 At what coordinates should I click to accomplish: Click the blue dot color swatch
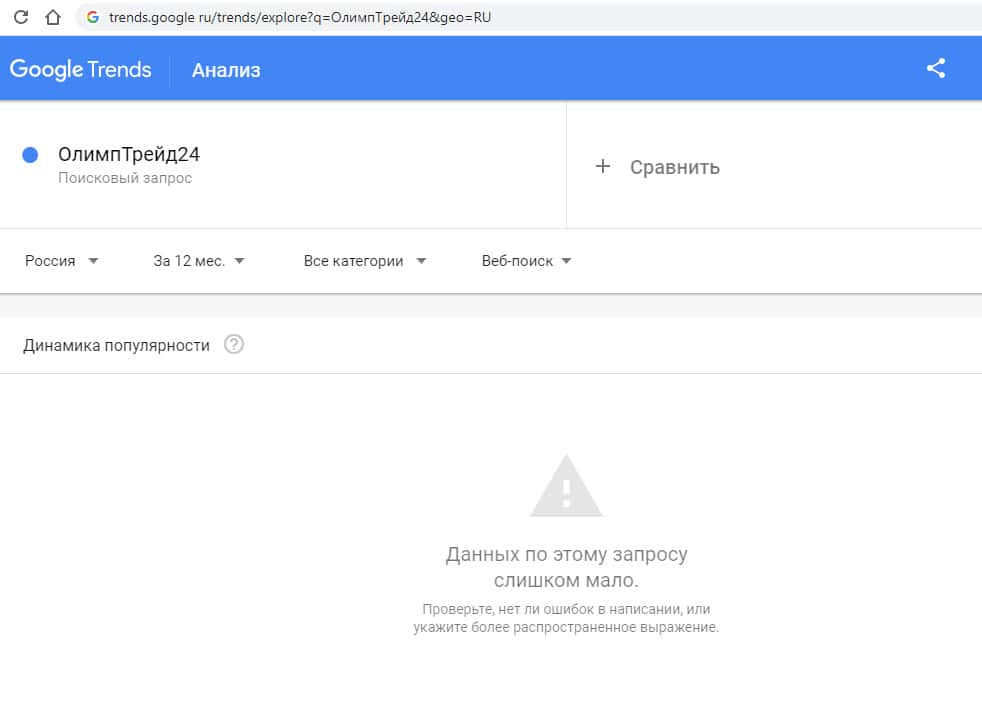click(x=30, y=155)
